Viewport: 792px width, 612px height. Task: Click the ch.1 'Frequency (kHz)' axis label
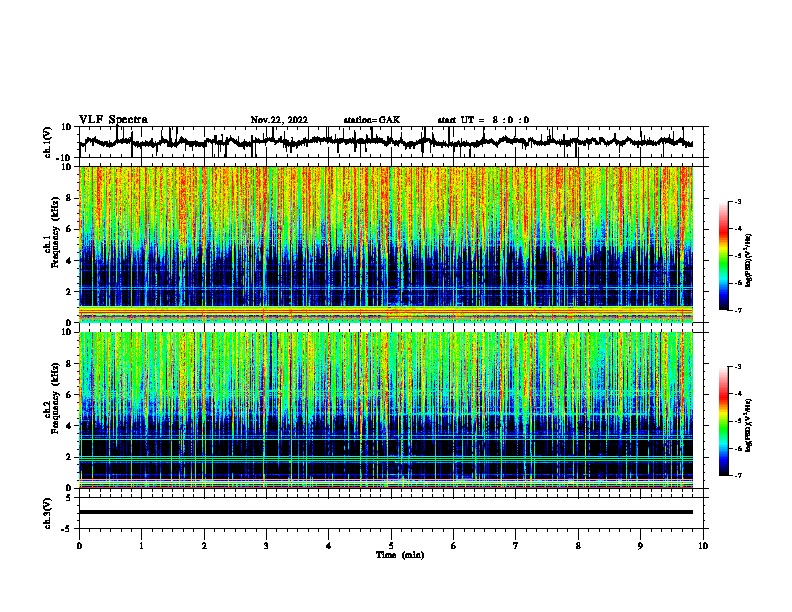[x=55, y=232]
